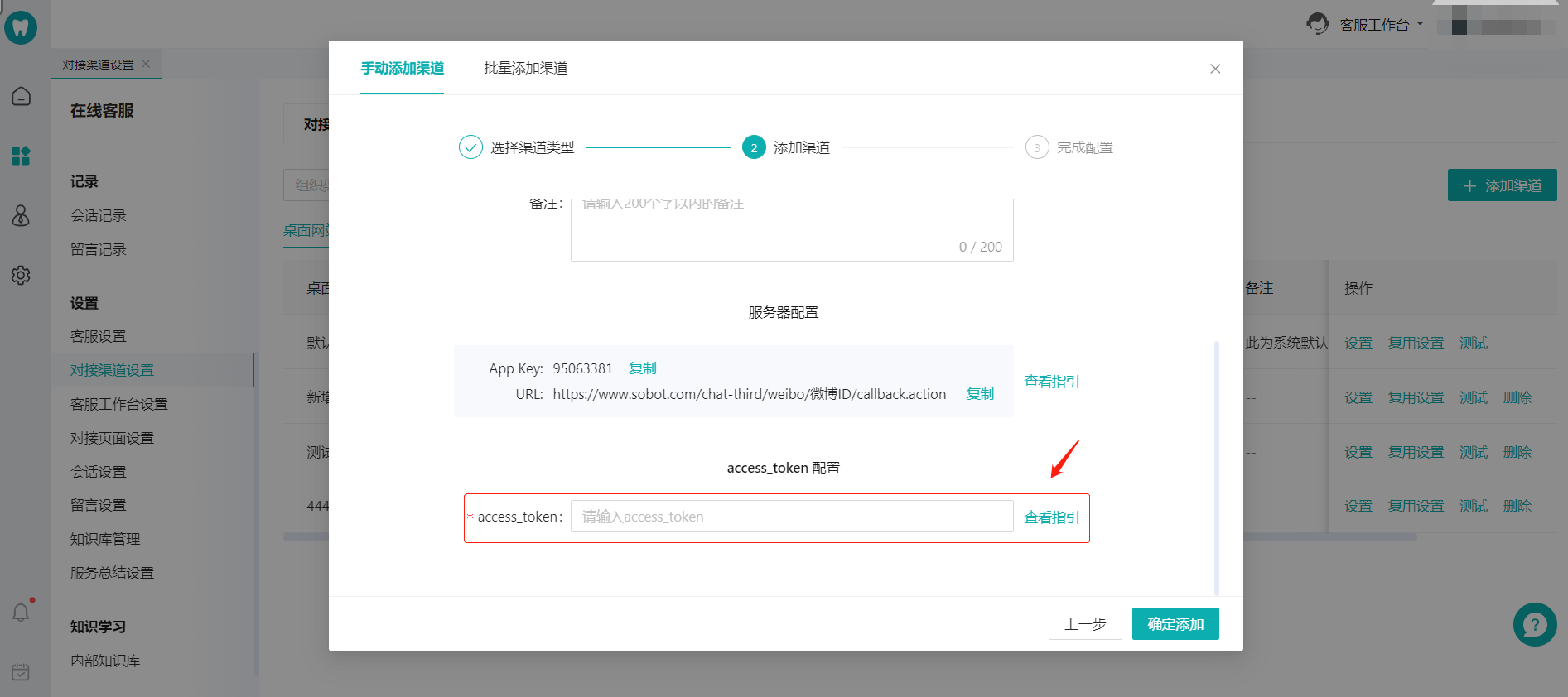
Task: Open the user/agent icon in left rail
Action: (x=22, y=215)
